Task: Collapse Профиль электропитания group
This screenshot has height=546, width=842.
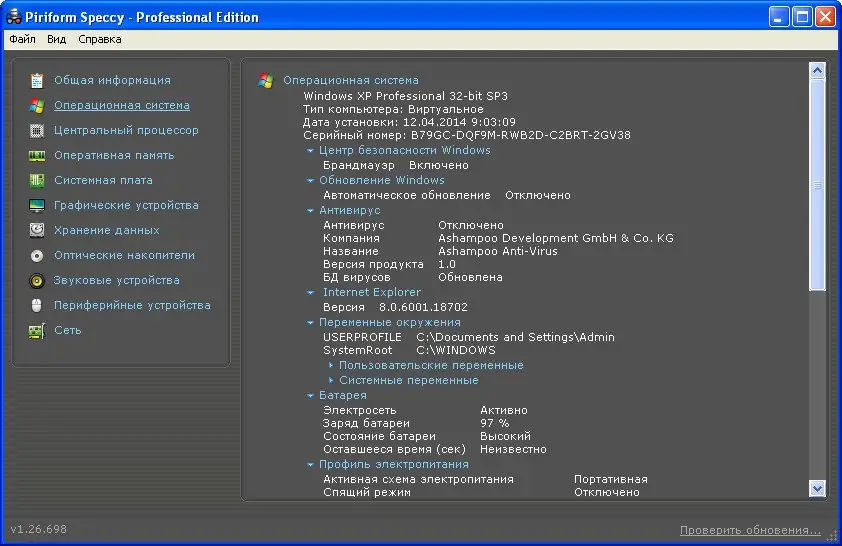Action: pos(310,464)
